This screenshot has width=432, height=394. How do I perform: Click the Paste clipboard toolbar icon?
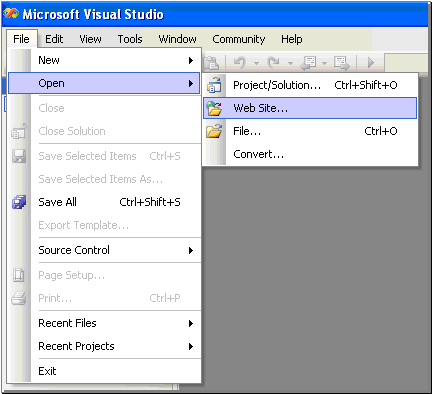(x=211, y=62)
